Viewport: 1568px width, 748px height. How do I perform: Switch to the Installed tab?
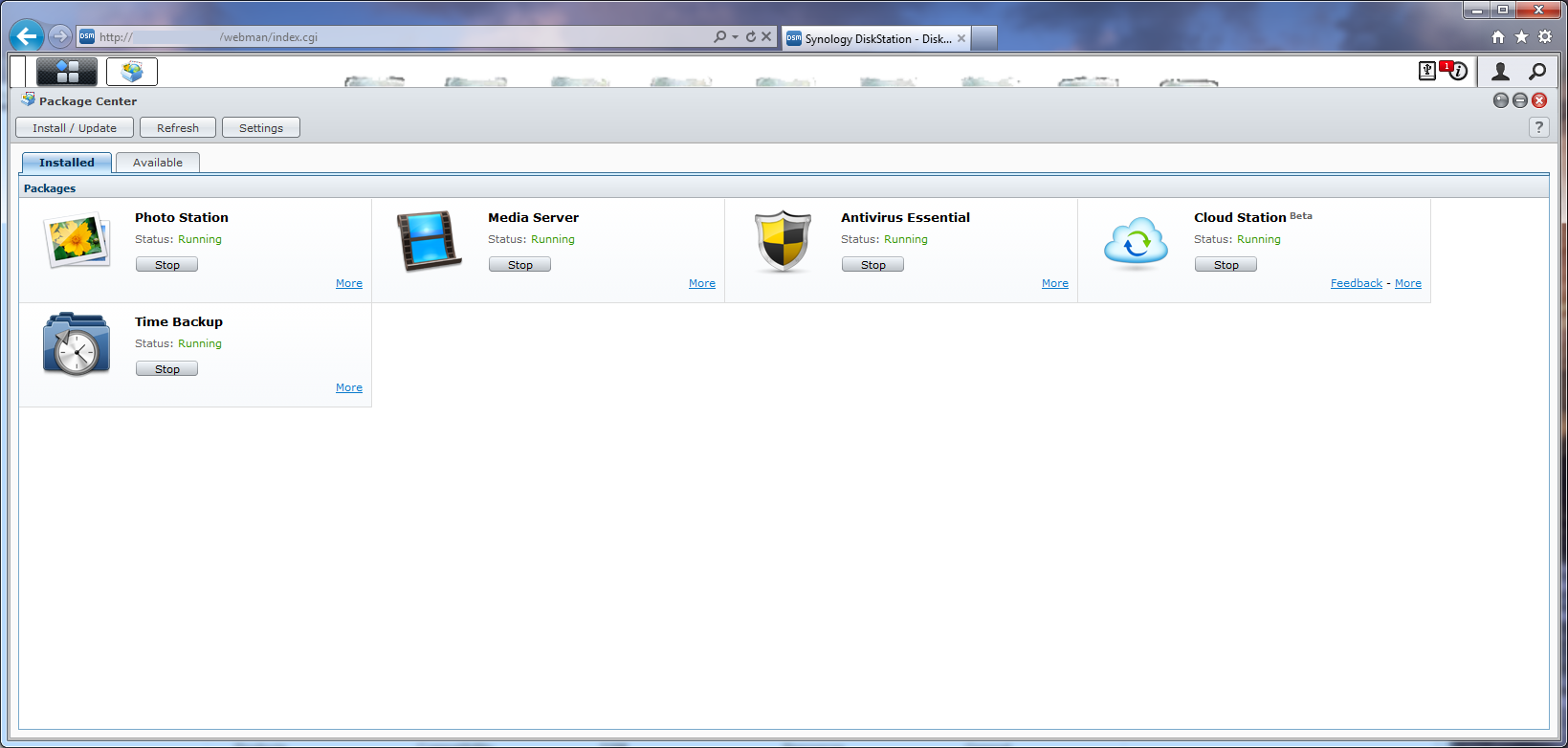(67, 163)
